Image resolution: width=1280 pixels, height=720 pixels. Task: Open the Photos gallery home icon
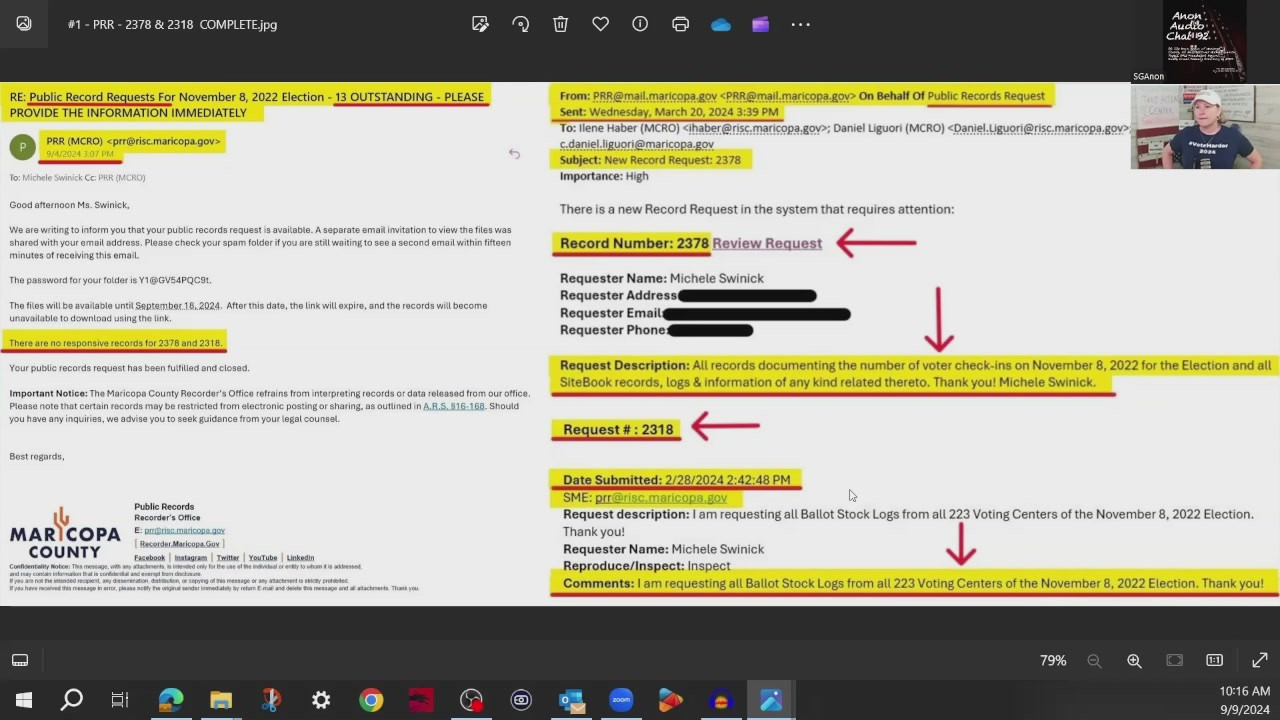(x=24, y=24)
